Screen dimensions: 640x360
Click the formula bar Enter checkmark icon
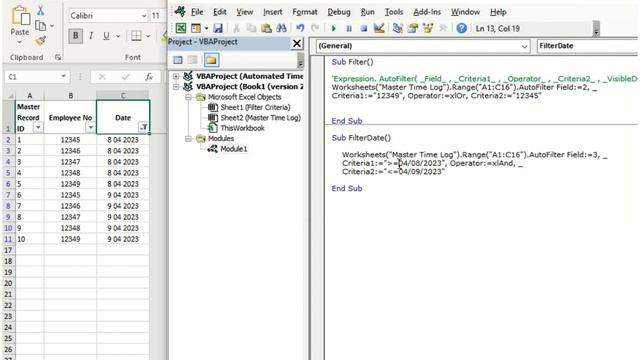point(125,77)
